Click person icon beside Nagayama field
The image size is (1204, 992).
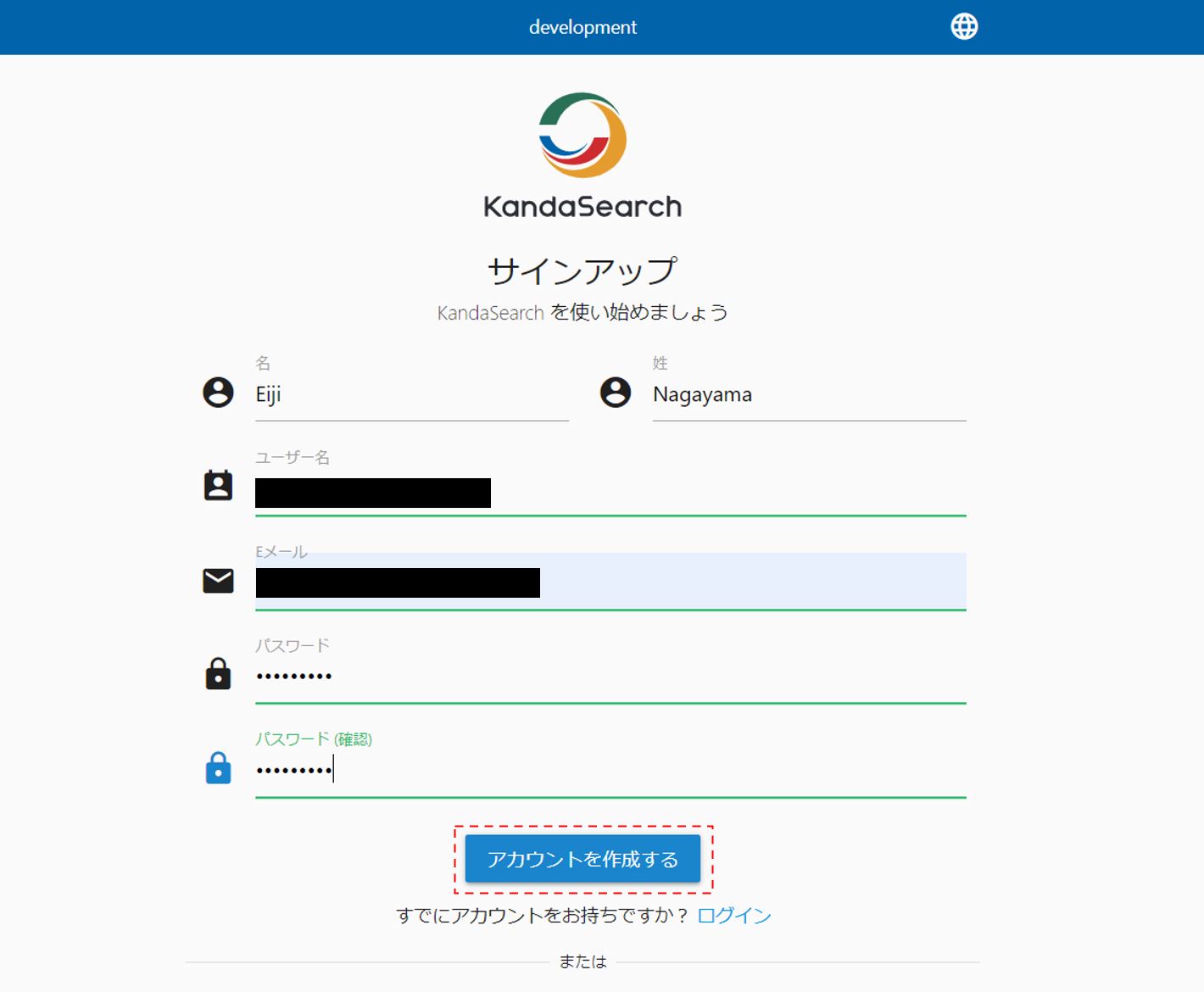(616, 393)
